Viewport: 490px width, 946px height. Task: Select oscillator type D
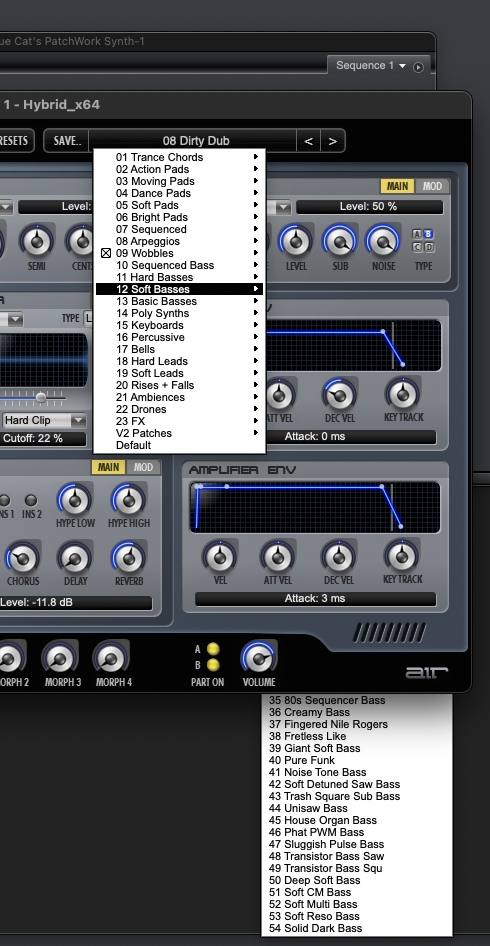(428, 247)
